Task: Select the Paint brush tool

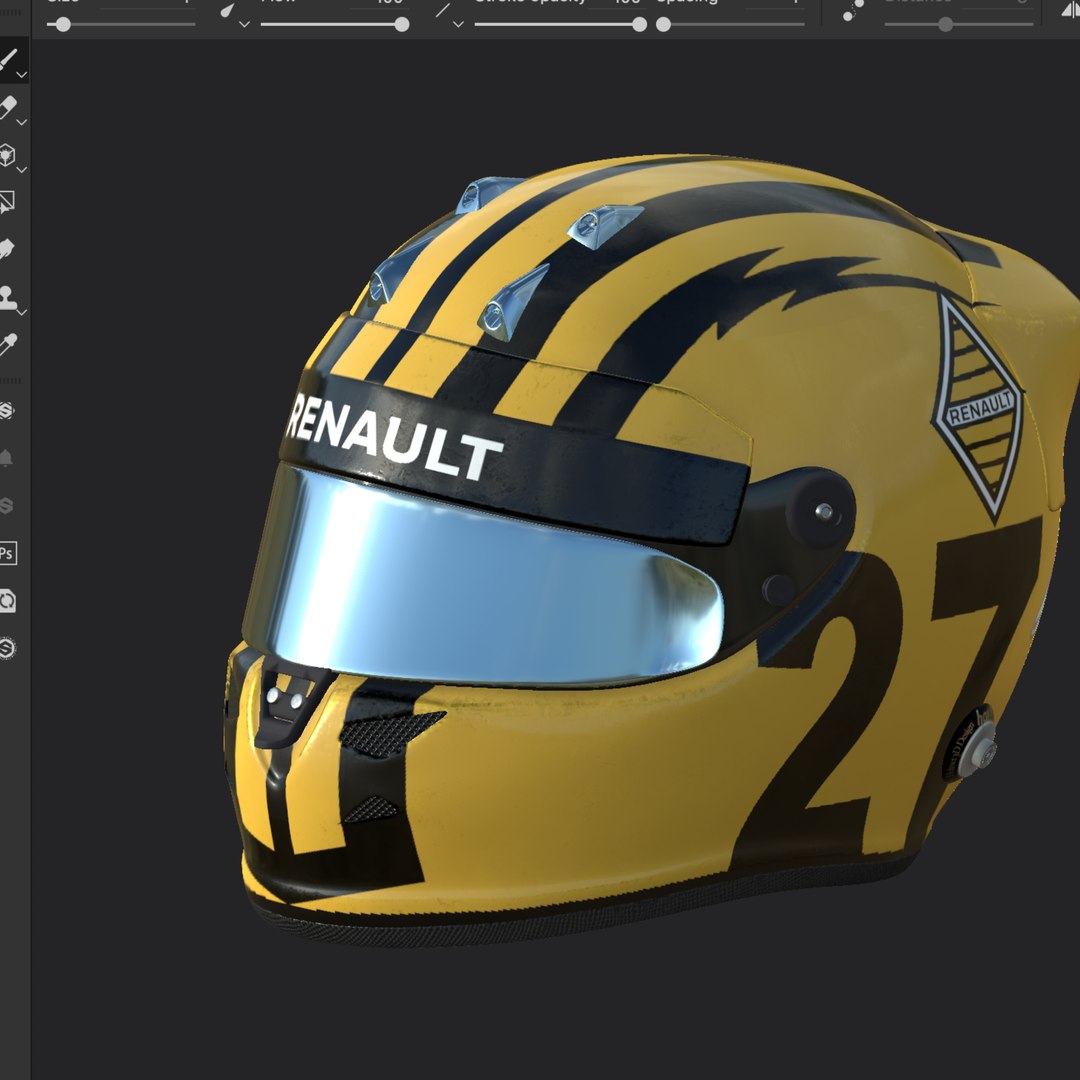Action: click(8, 58)
